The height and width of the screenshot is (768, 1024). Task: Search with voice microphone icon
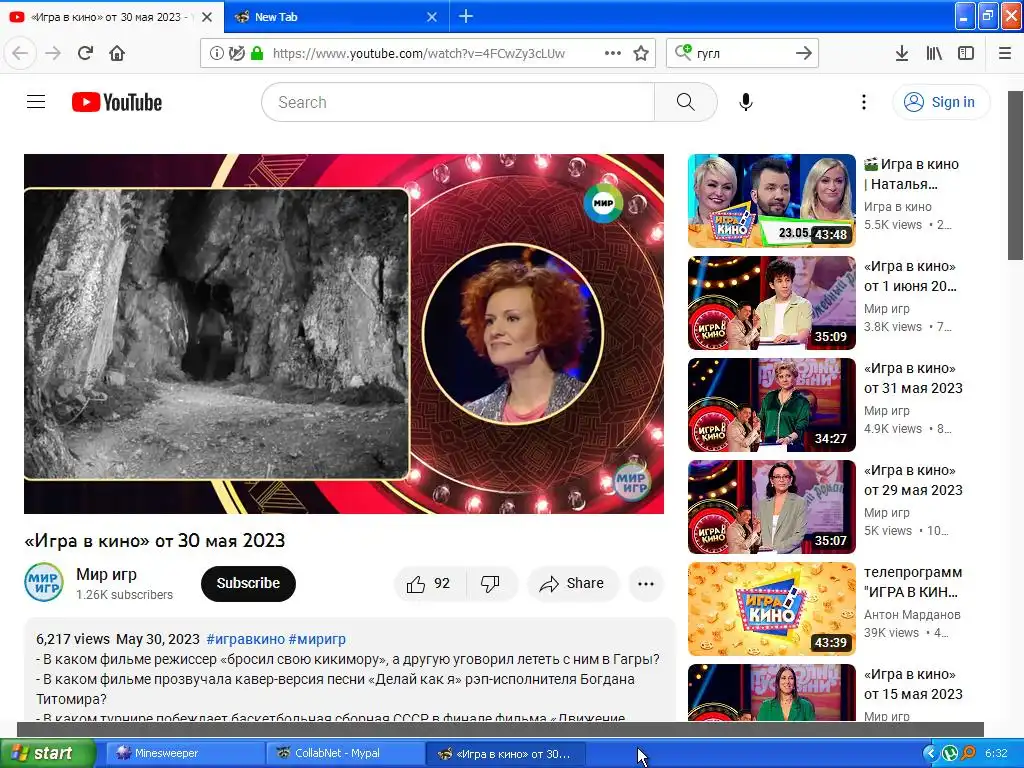tap(746, 102)
